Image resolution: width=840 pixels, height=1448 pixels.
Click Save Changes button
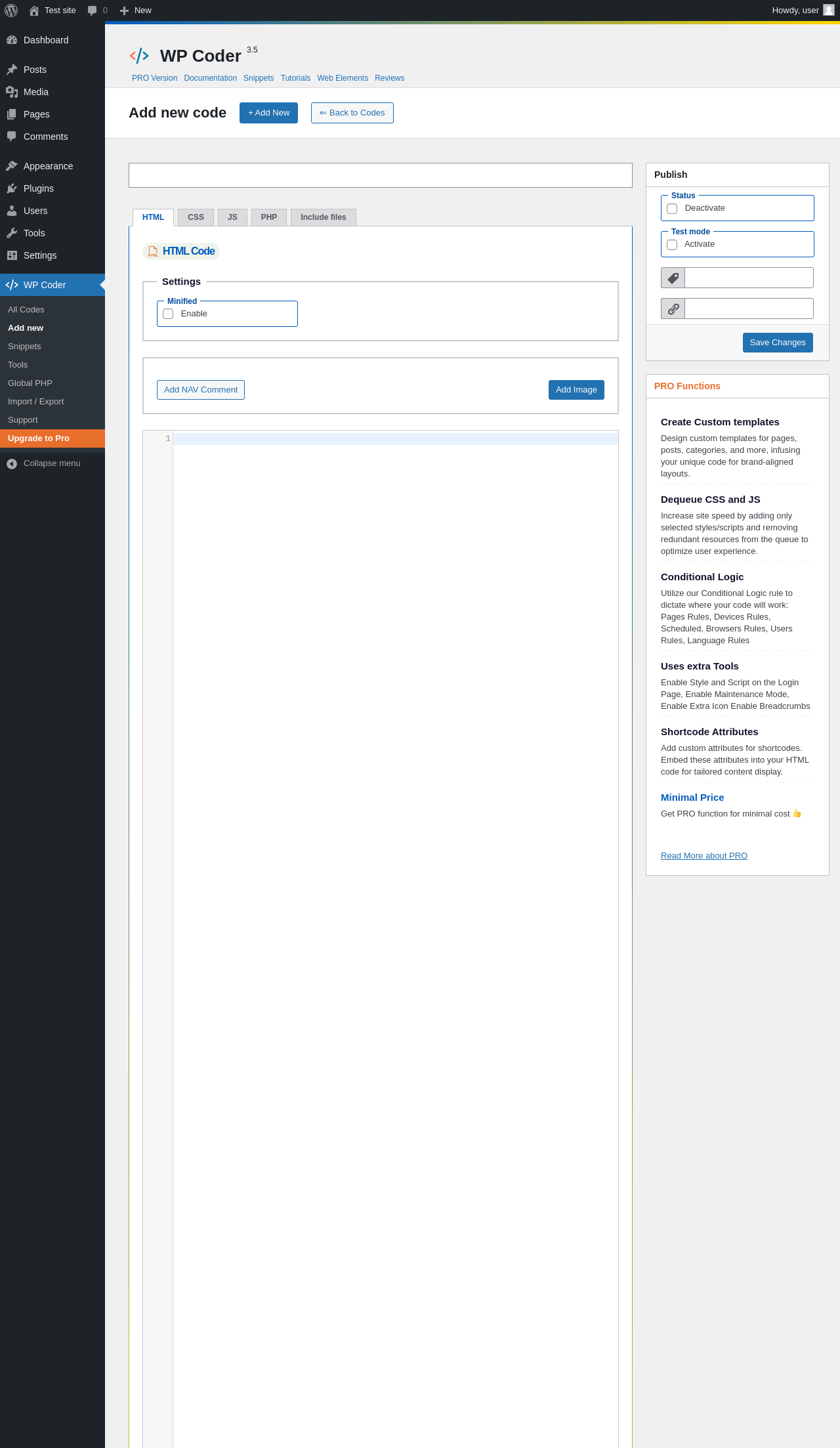click(778, 343)
